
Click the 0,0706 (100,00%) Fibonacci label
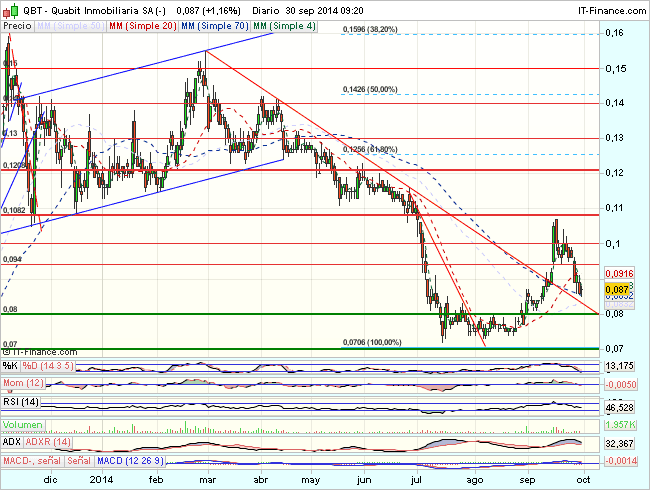coord(372,342)
